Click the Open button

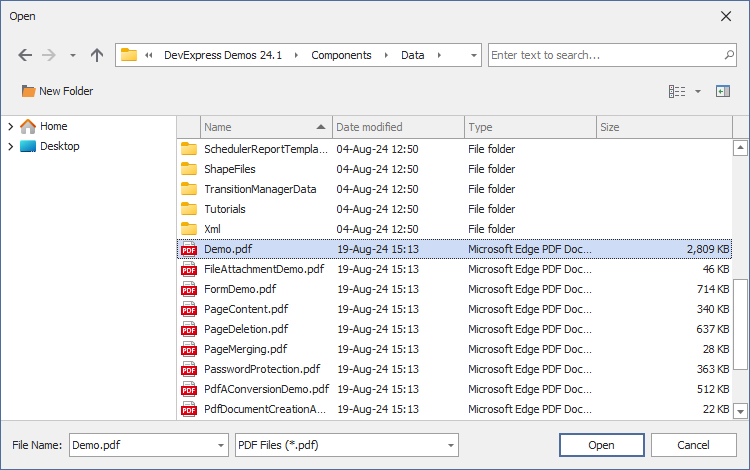pyautogui.click(x=601, y=445)
